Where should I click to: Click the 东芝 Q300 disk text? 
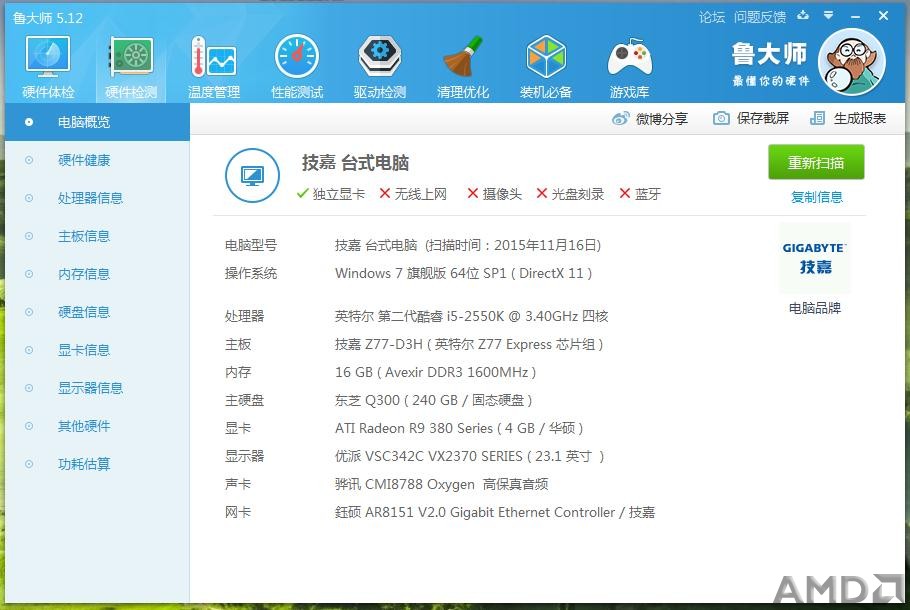tap(434, 400)
